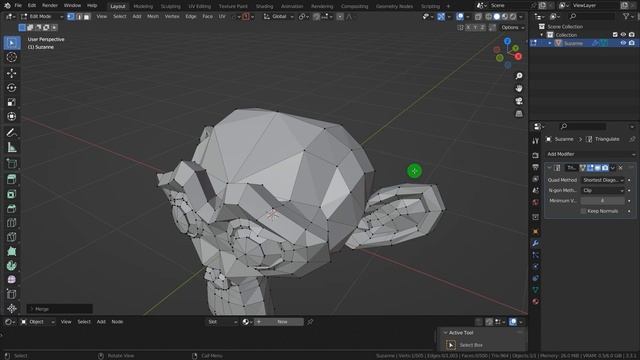Switch perspective/orthographic grid icon
This screenshot has width=640, height=360.
pyautogui.click(x=519, y=114)
